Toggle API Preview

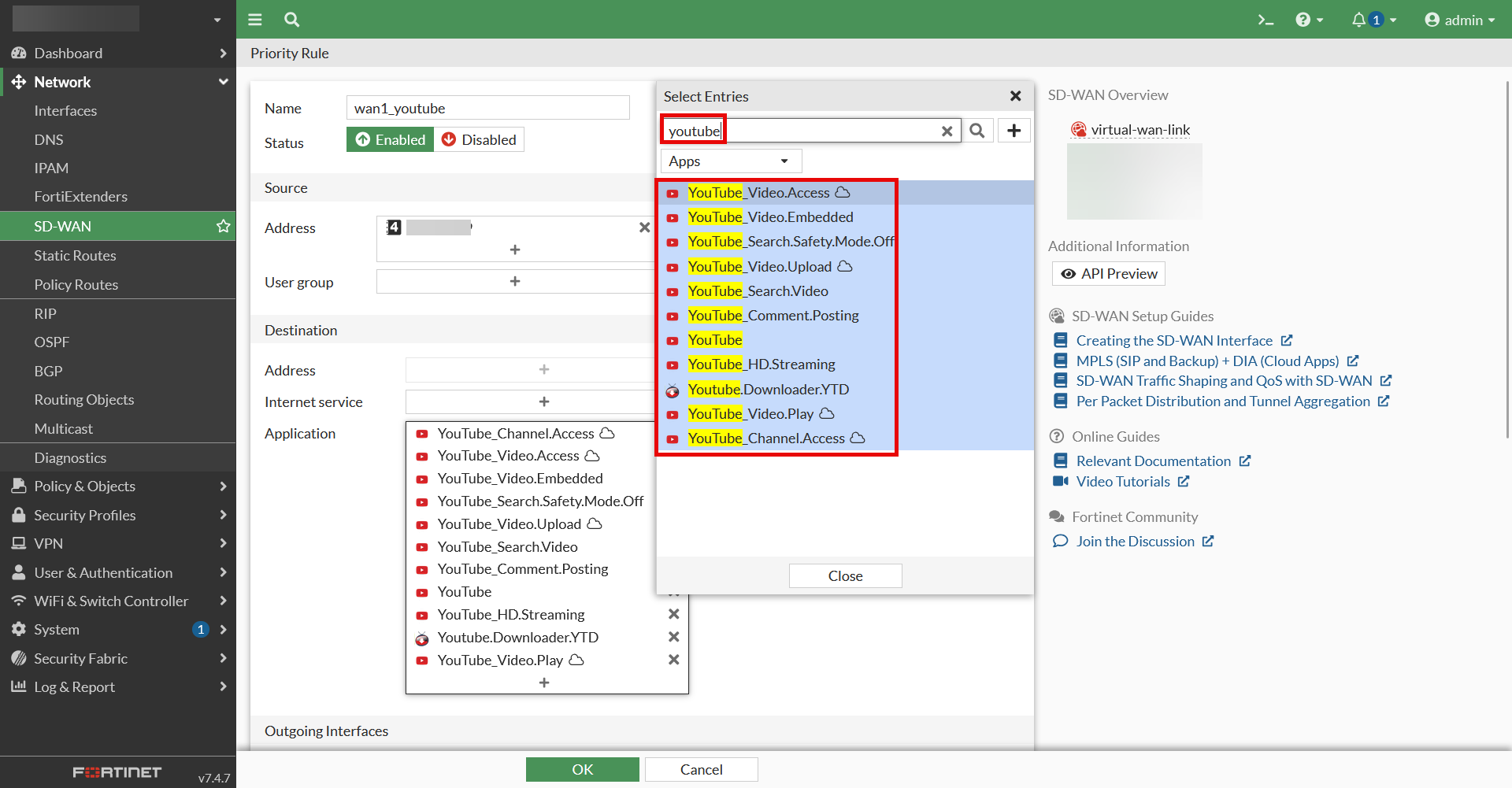pos(1109,274)
